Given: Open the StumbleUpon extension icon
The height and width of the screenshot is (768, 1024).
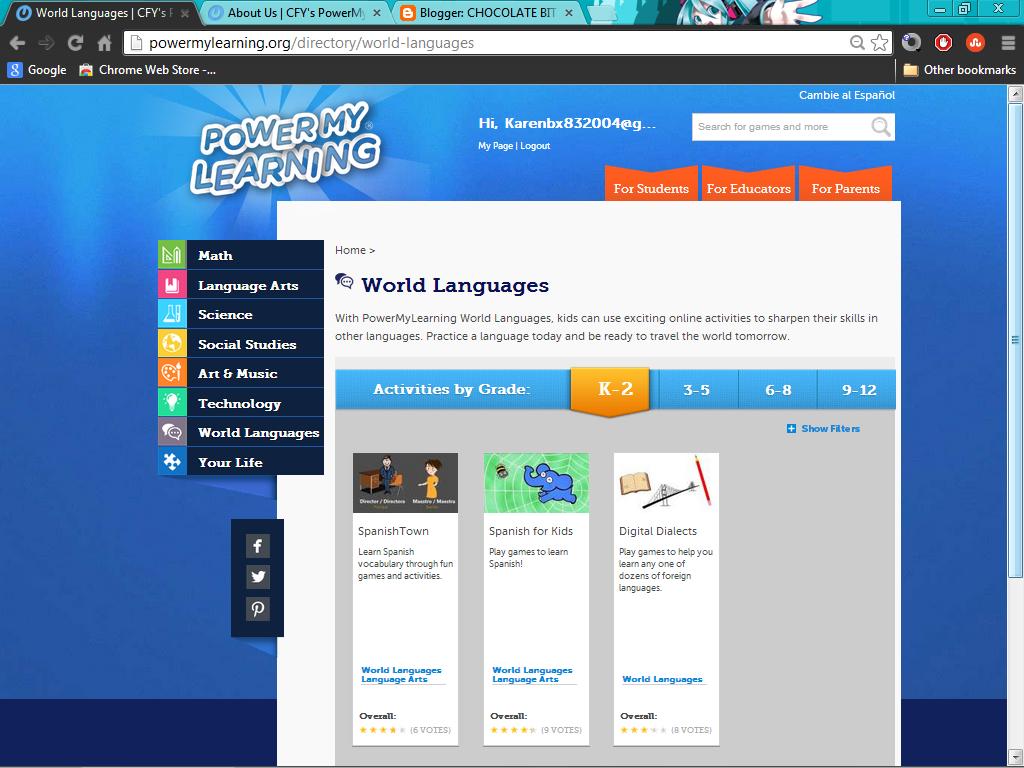Looking at the screenshot, I should [975, 43].
